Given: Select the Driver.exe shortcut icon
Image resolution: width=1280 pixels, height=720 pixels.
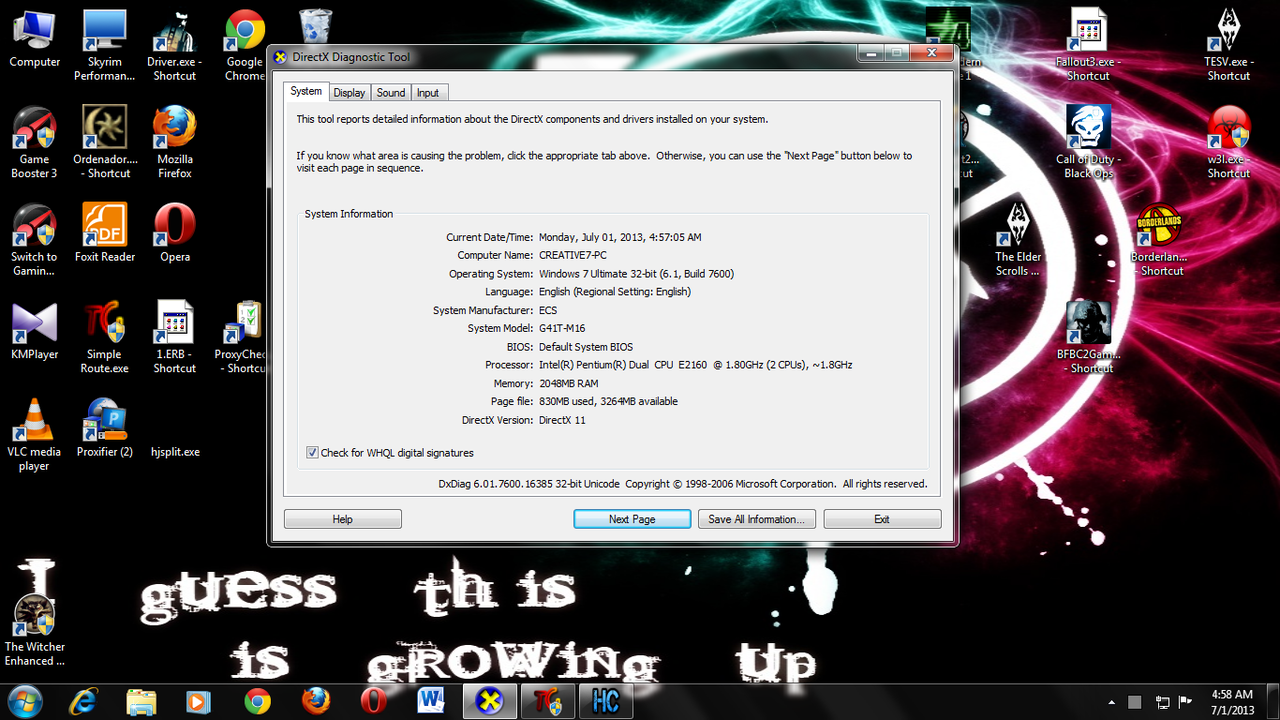Looking at the screenshot, I should (x=175, y=45).
